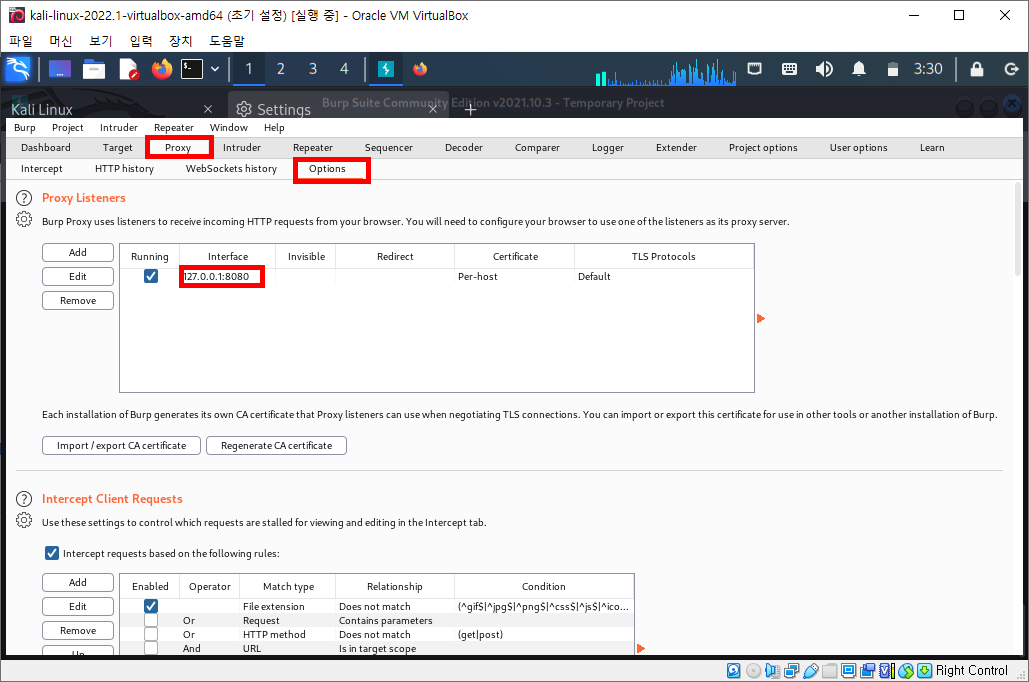Click the Options panel vertical scrollbar
Image resolution: width=1029 pixels, height=682 pixels.
coord(1018,229)
